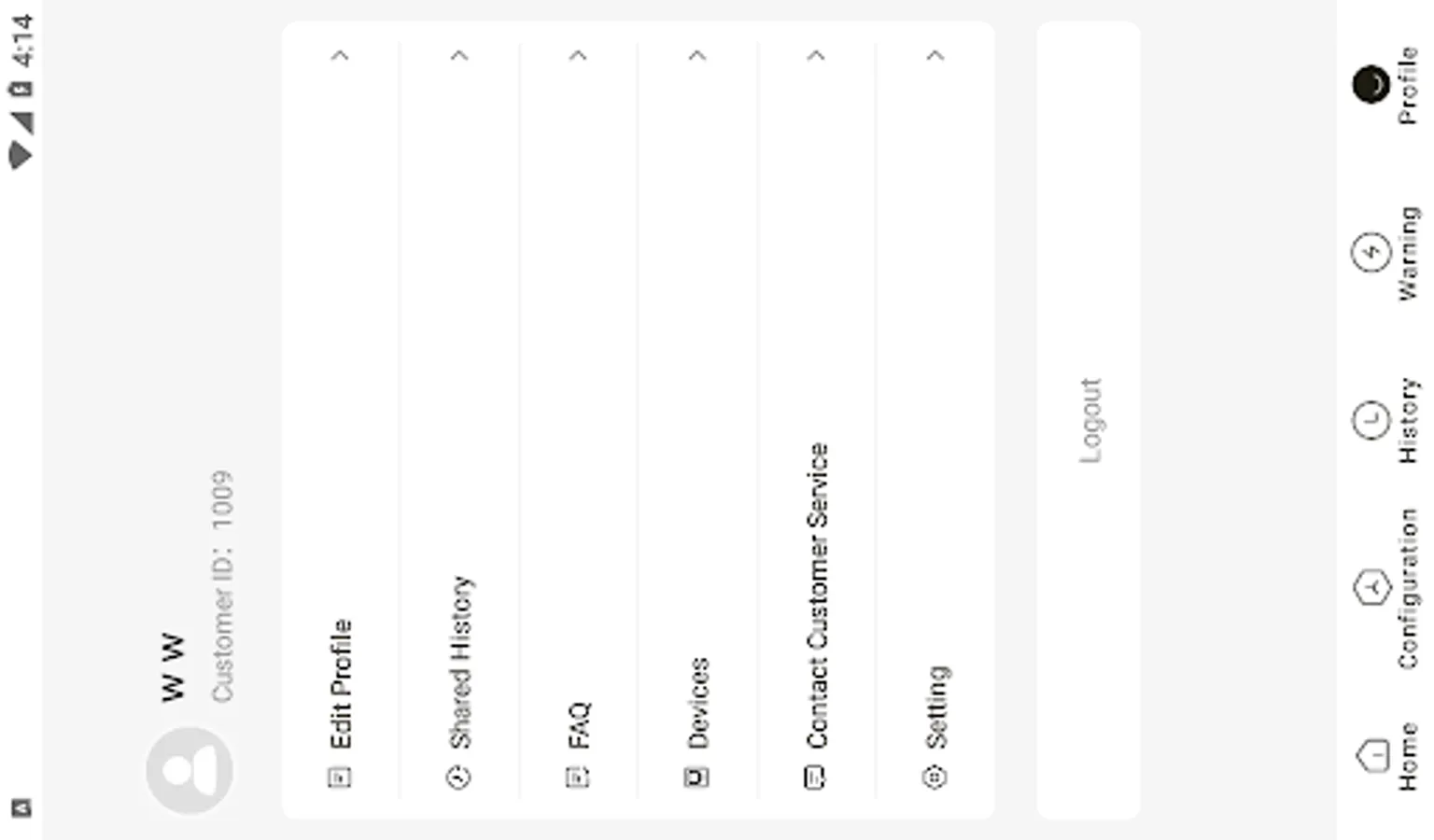Click the Edit Profile row icon
The width and height of the screenshot is (1434, 840).
340,777
